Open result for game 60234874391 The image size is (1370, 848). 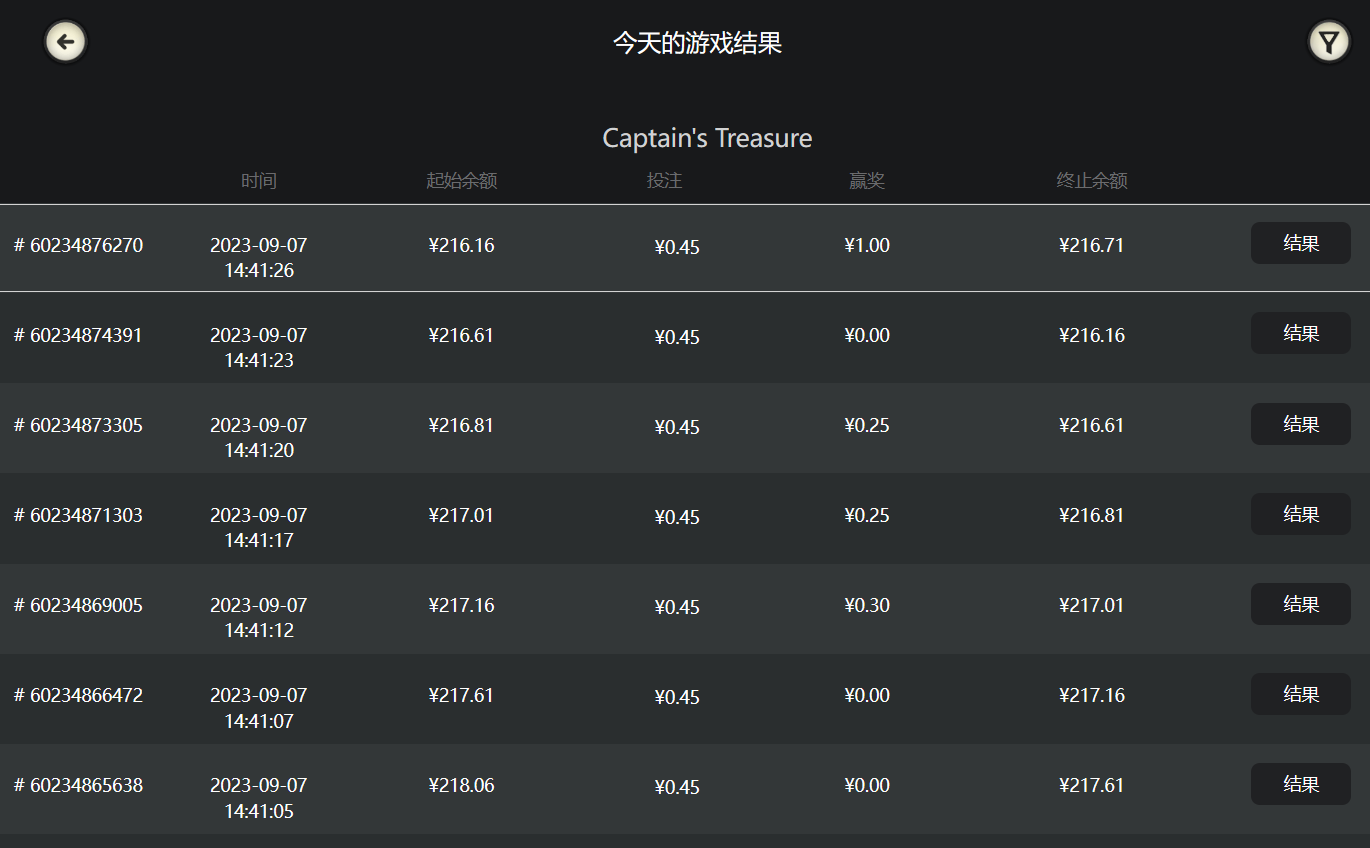(1300, 333)
